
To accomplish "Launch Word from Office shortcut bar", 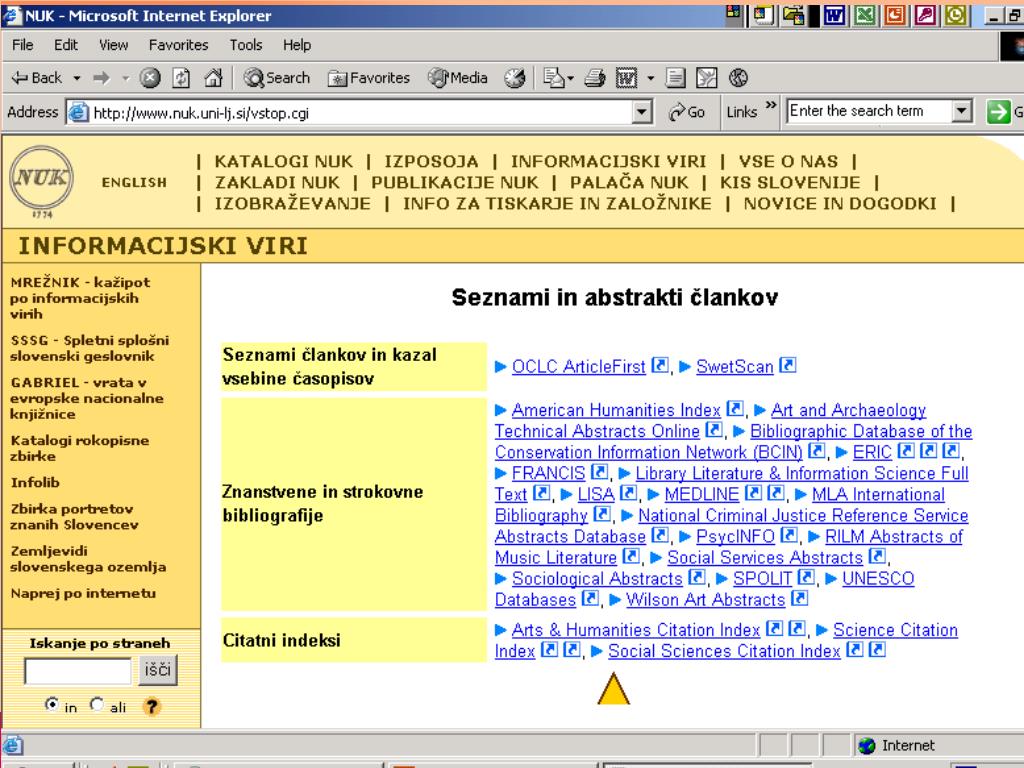I will click(x=834, y=15).
